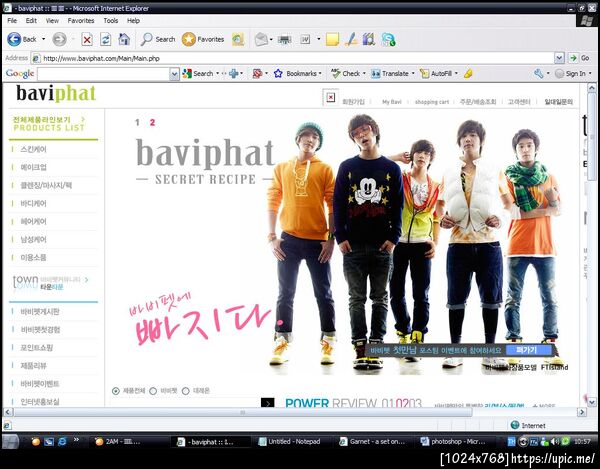Image resolution: width=600 pixels, height=469 pixels.
Task: Open the 스킨케어 category link
Action: [x=33, y=149]
